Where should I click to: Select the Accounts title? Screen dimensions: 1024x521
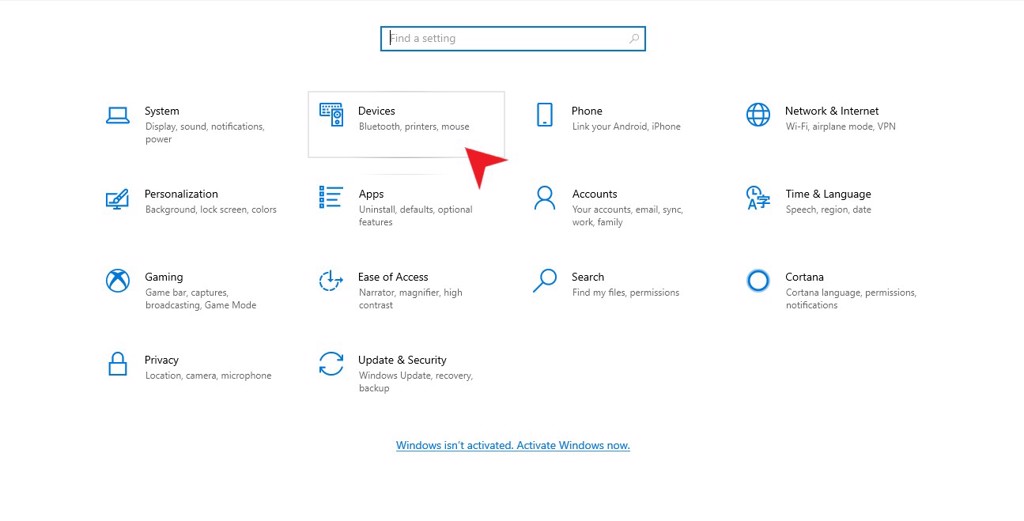click(595, 194)
